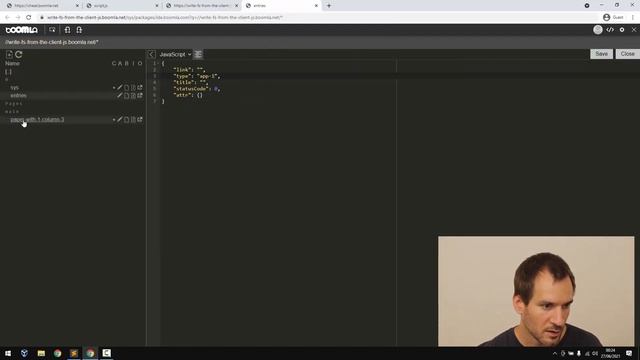Select the entries tree item
640x360 pixels.
[18, 96]
